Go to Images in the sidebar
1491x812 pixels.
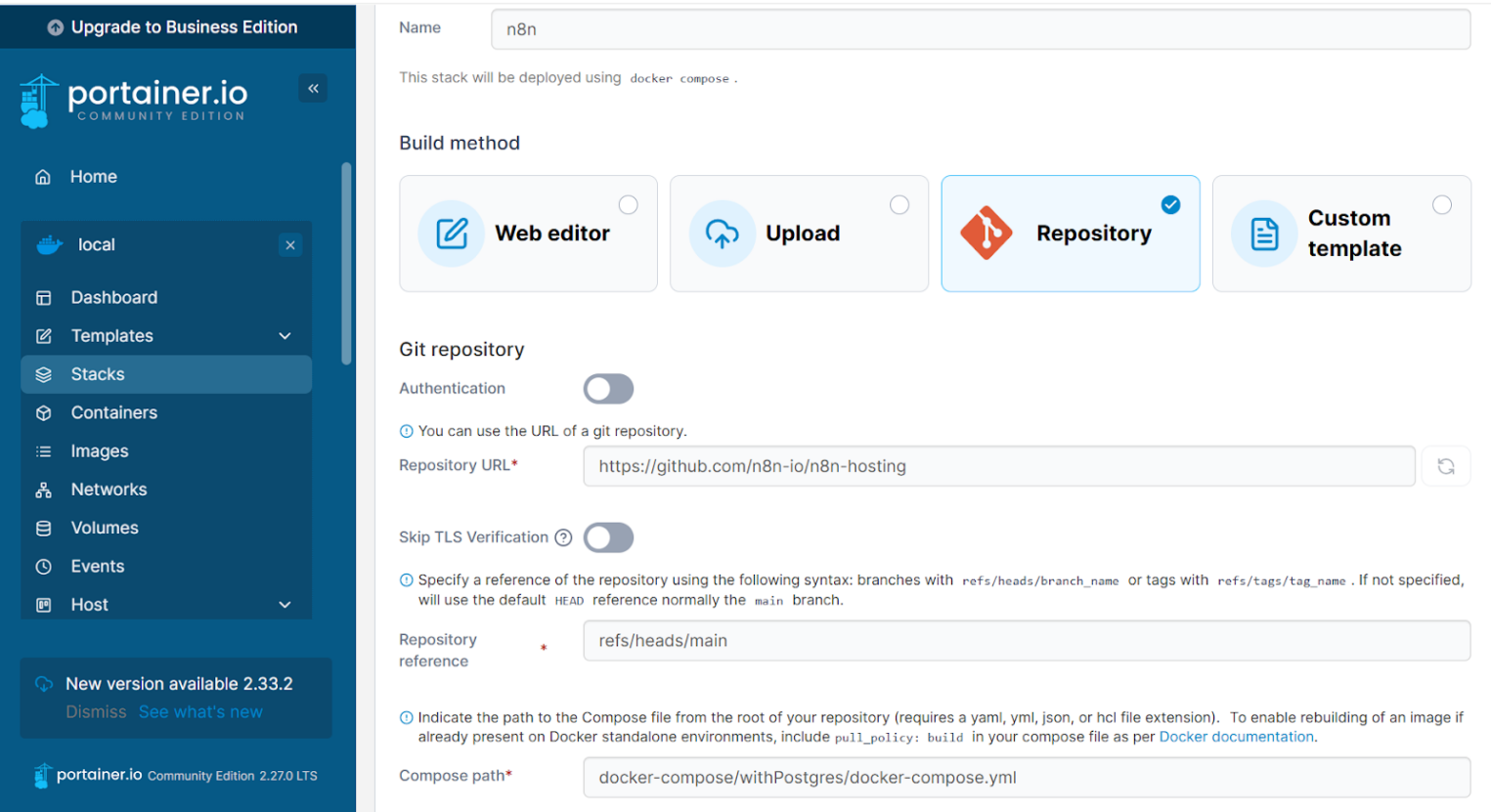click(99, 451)
